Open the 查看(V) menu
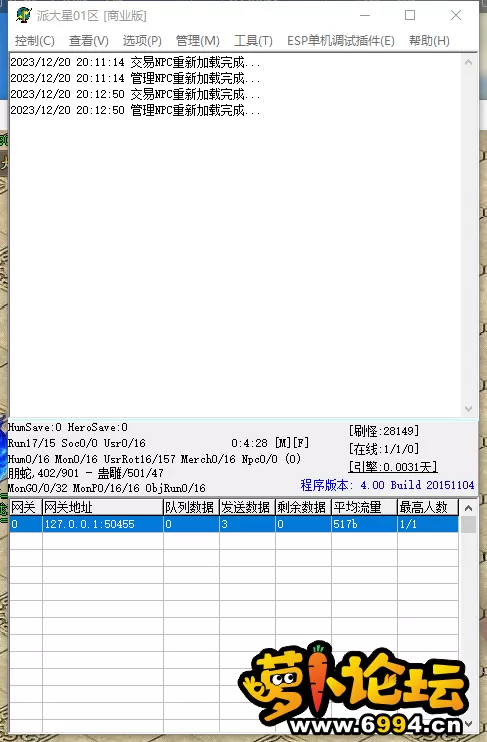Viewport: 487px width, 742px height. (89, 41)
